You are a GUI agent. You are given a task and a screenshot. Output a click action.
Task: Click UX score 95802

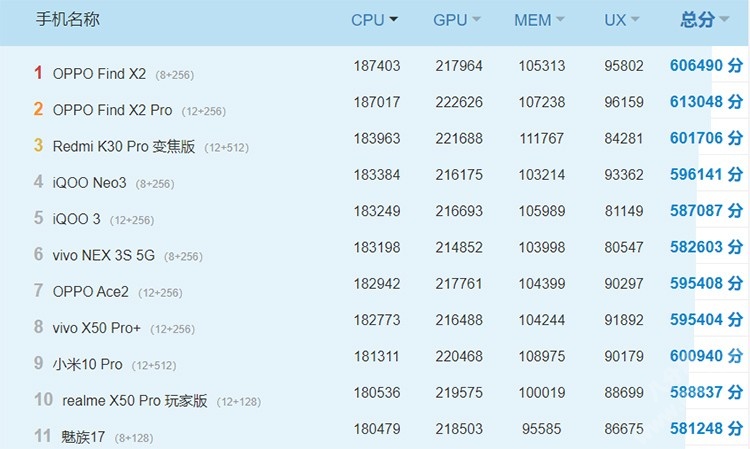click(624, 66)
